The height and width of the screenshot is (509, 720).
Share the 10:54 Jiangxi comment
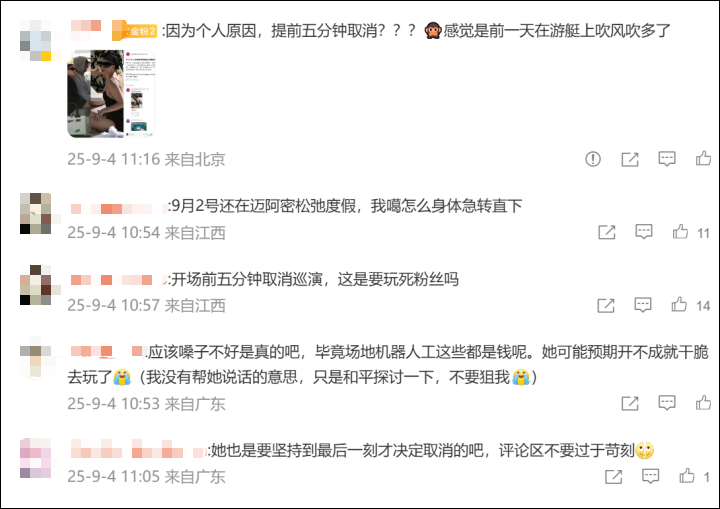click(607, 232)
